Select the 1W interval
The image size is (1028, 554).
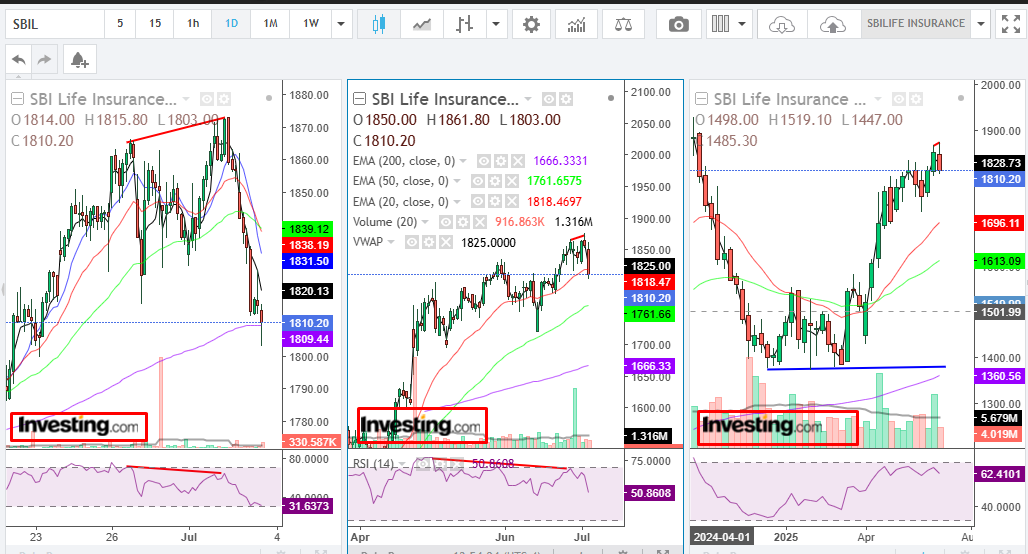click(x=311, y=24)
